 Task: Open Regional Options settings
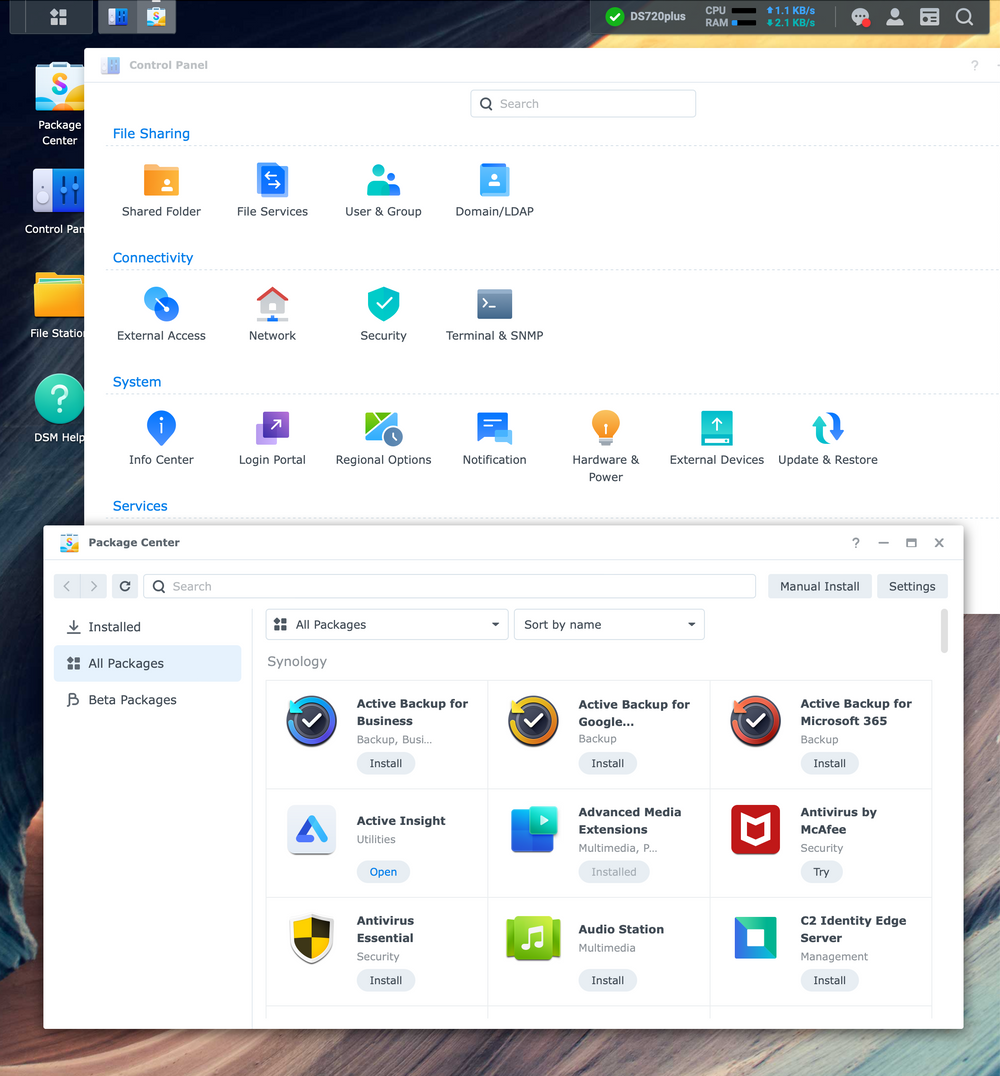(383, 439)
